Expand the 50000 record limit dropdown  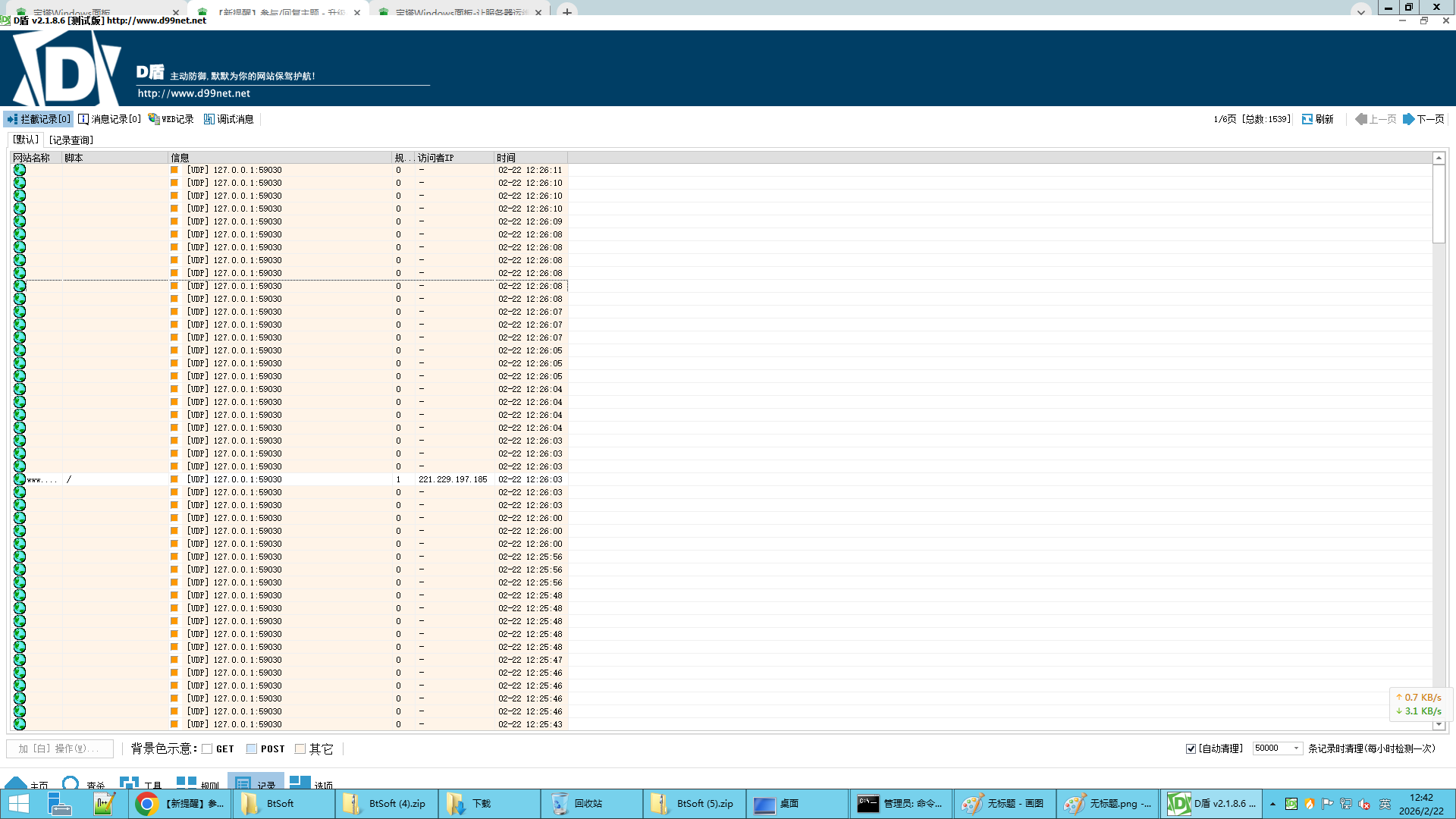[1296, 748]
